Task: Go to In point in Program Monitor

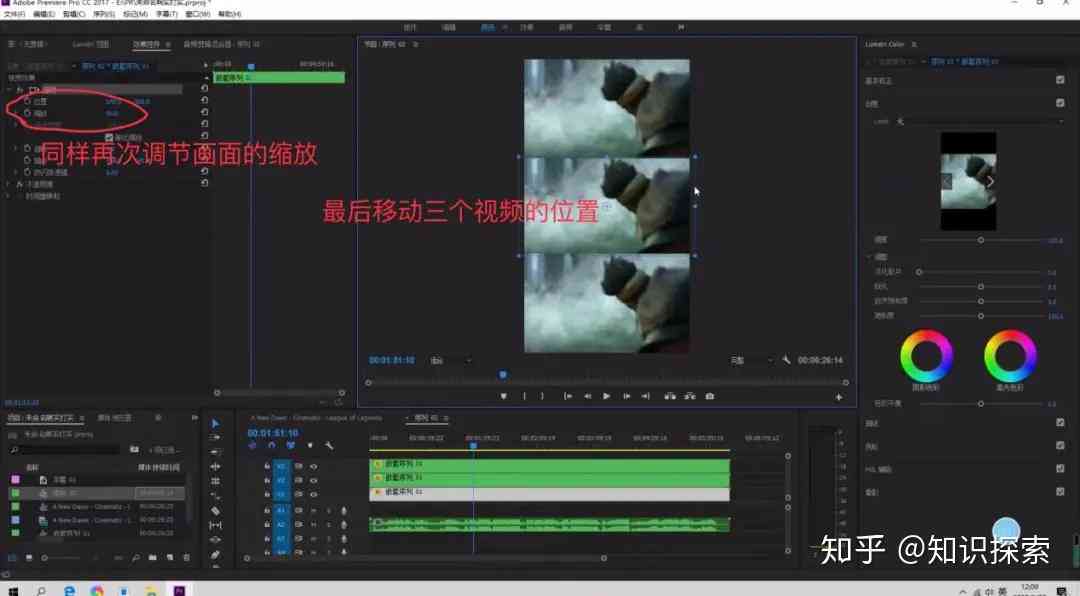Action: 568,396
